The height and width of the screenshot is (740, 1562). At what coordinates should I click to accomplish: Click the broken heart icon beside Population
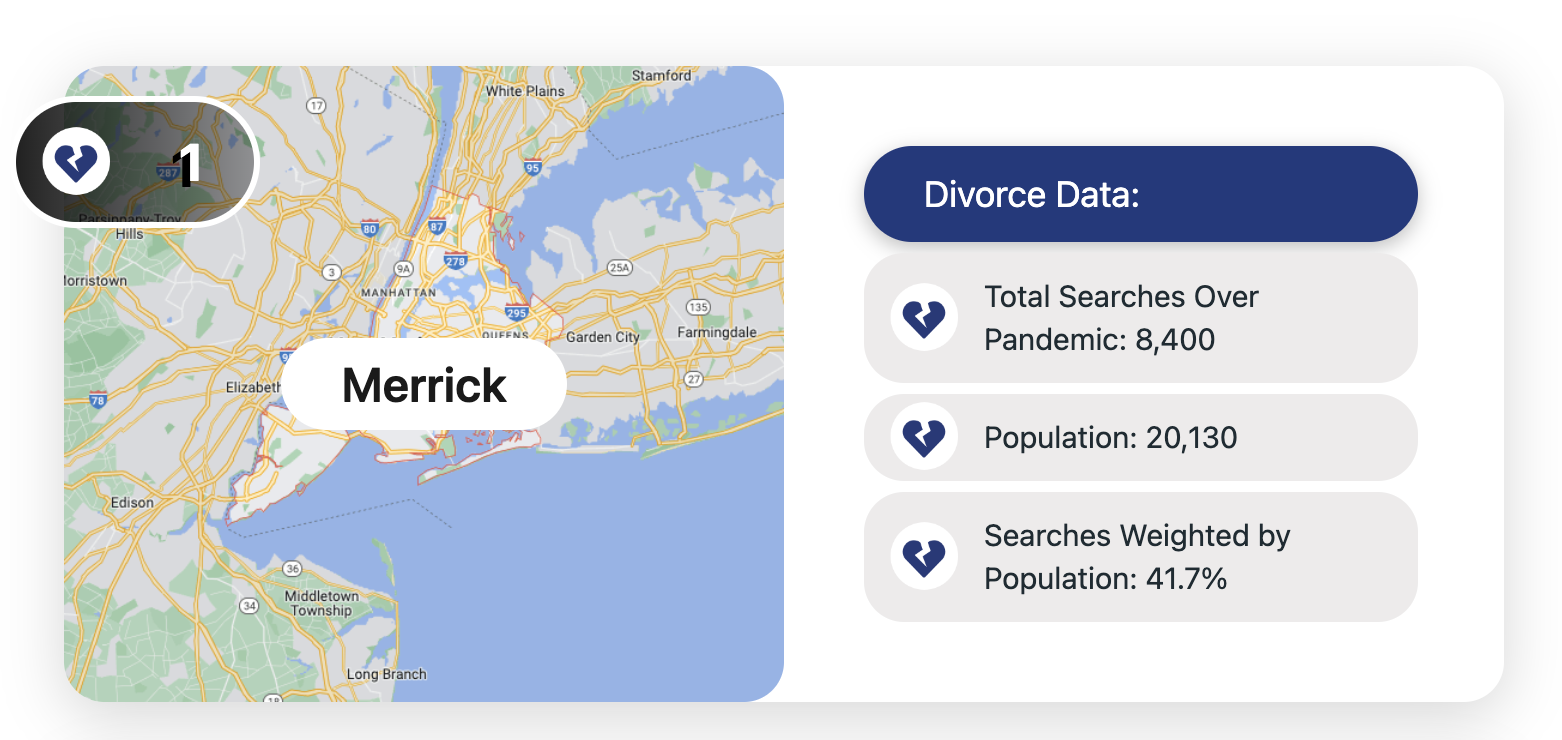[x=924, y=437]
